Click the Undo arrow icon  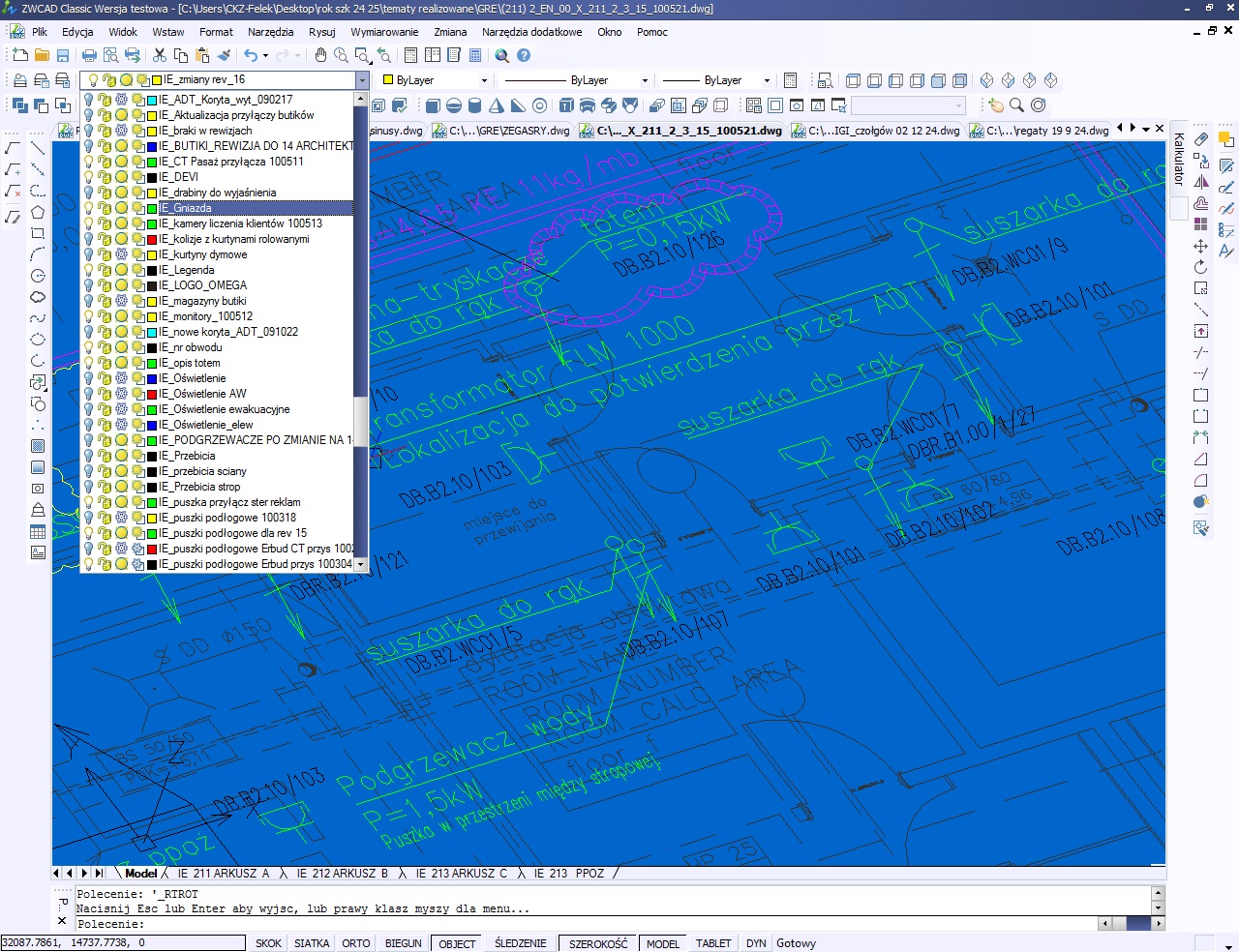tap(251, 55)
